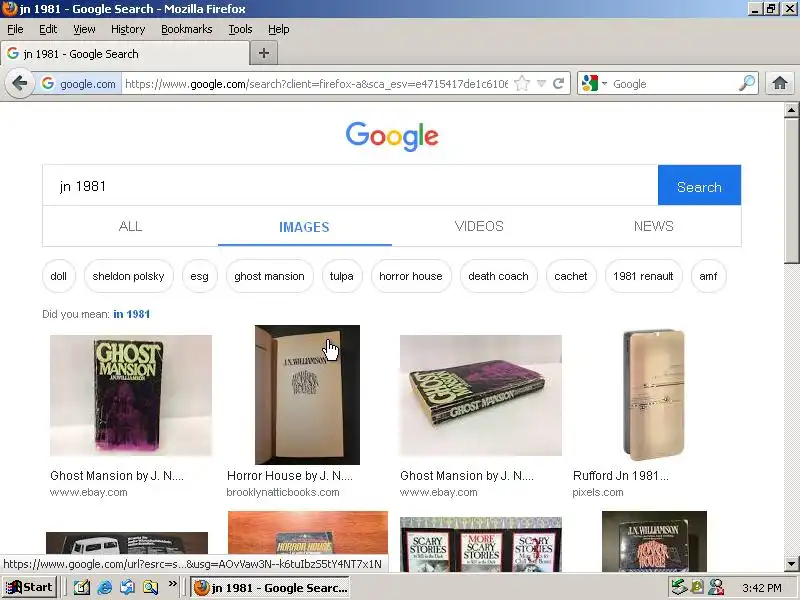Launch Internet Explorer from quick launch

pyautogui.click(x=105, y=587)
